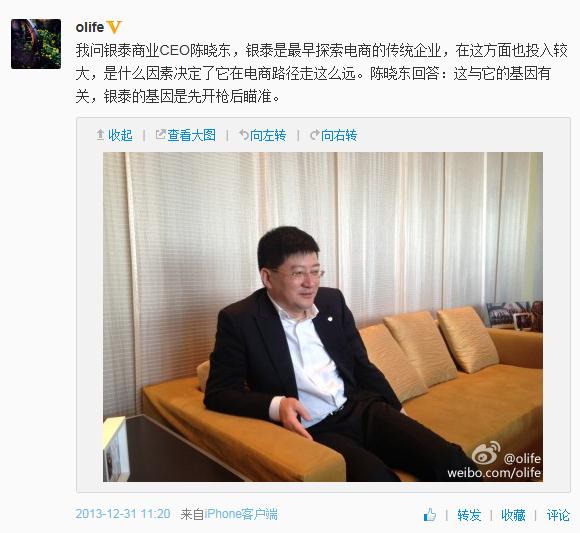Rotate the photo right with 向右转

[x=339, y=135]
